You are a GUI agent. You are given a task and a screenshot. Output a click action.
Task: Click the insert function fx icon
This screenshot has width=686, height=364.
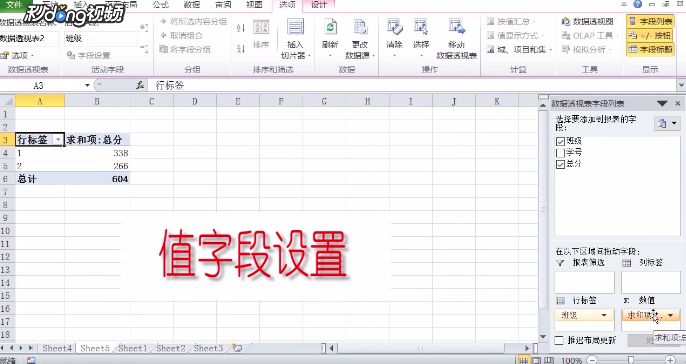(x=140, y=85)
